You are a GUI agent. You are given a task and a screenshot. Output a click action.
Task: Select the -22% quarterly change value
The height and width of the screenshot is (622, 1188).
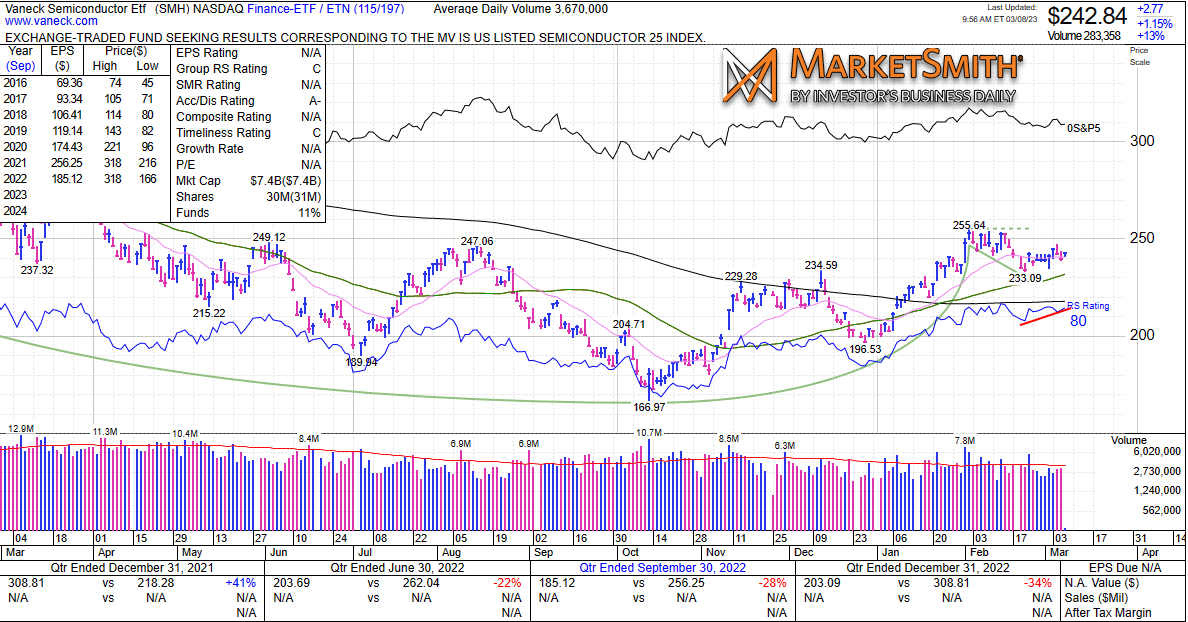507,583
